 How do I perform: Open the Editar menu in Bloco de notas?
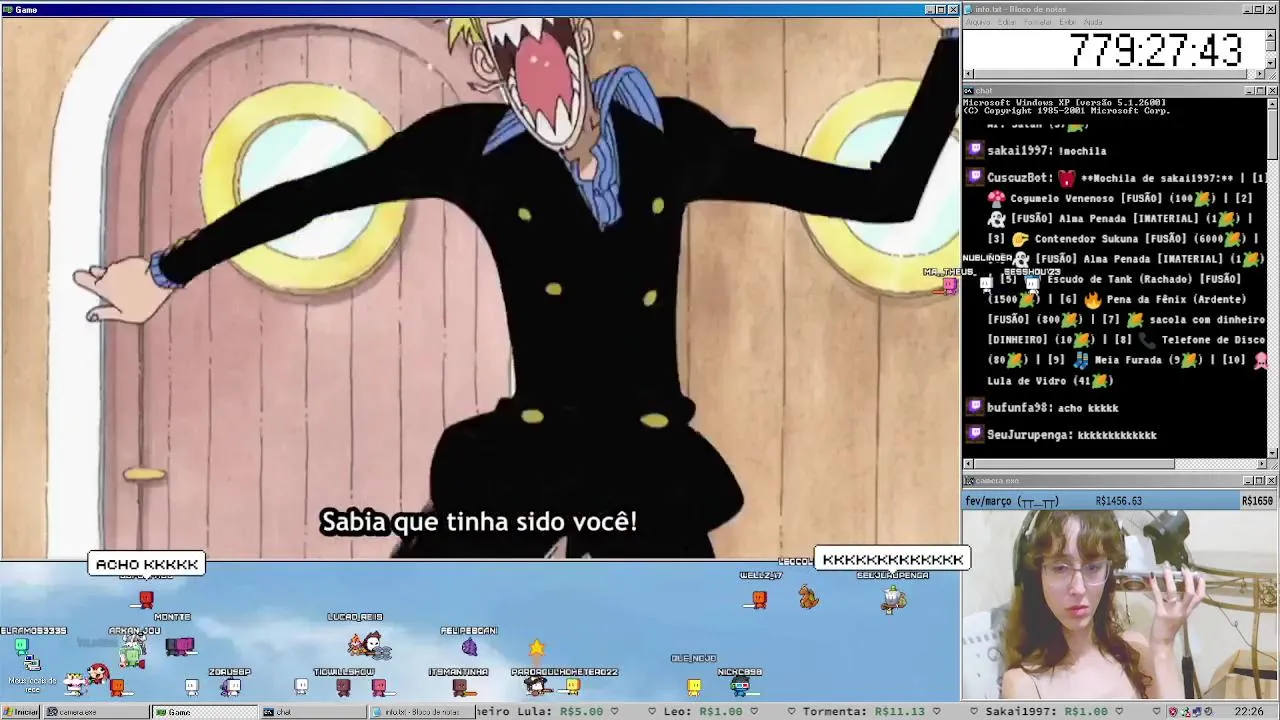click(1007, 22)
